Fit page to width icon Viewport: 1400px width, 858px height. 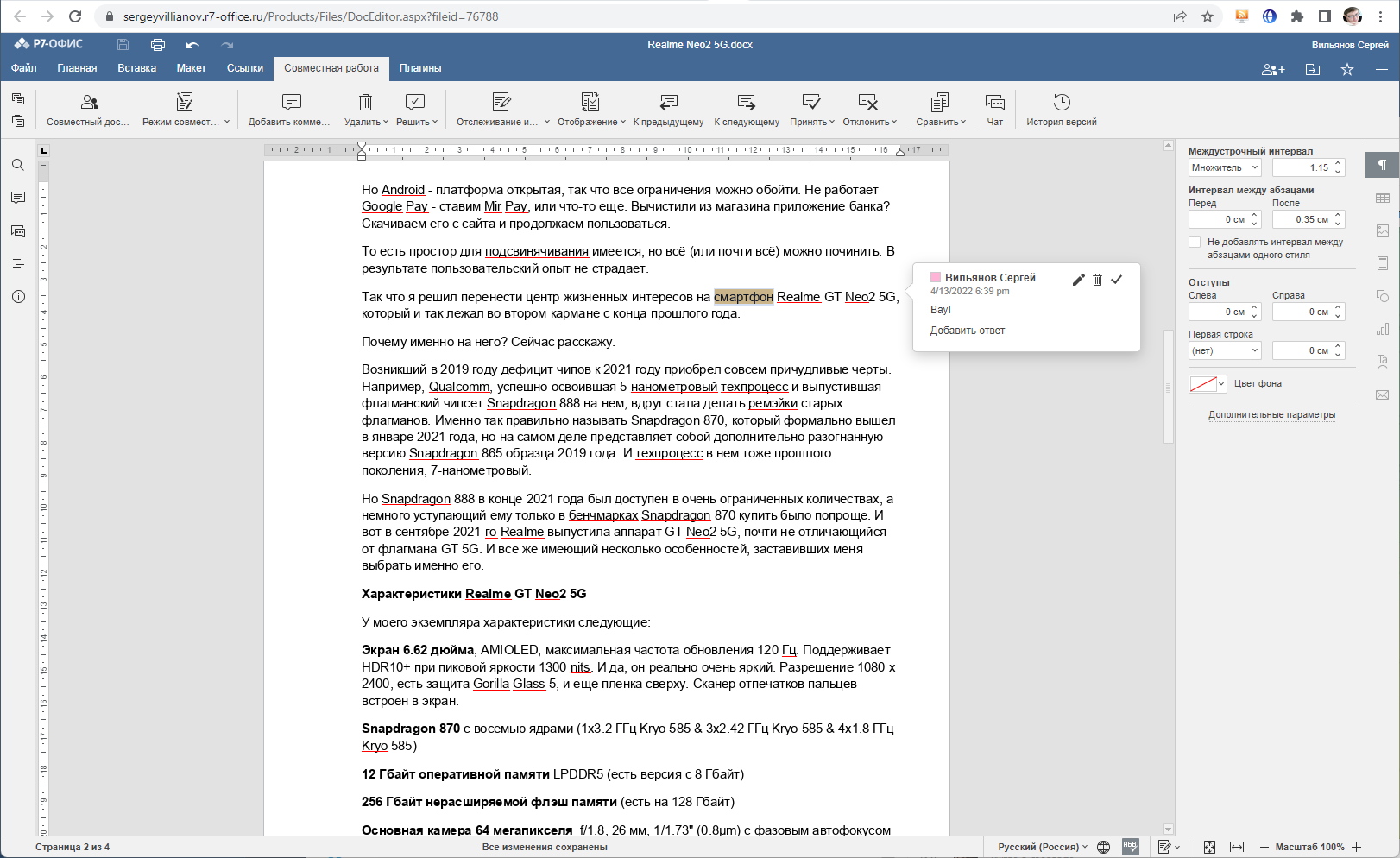[x=1236, y=847]
